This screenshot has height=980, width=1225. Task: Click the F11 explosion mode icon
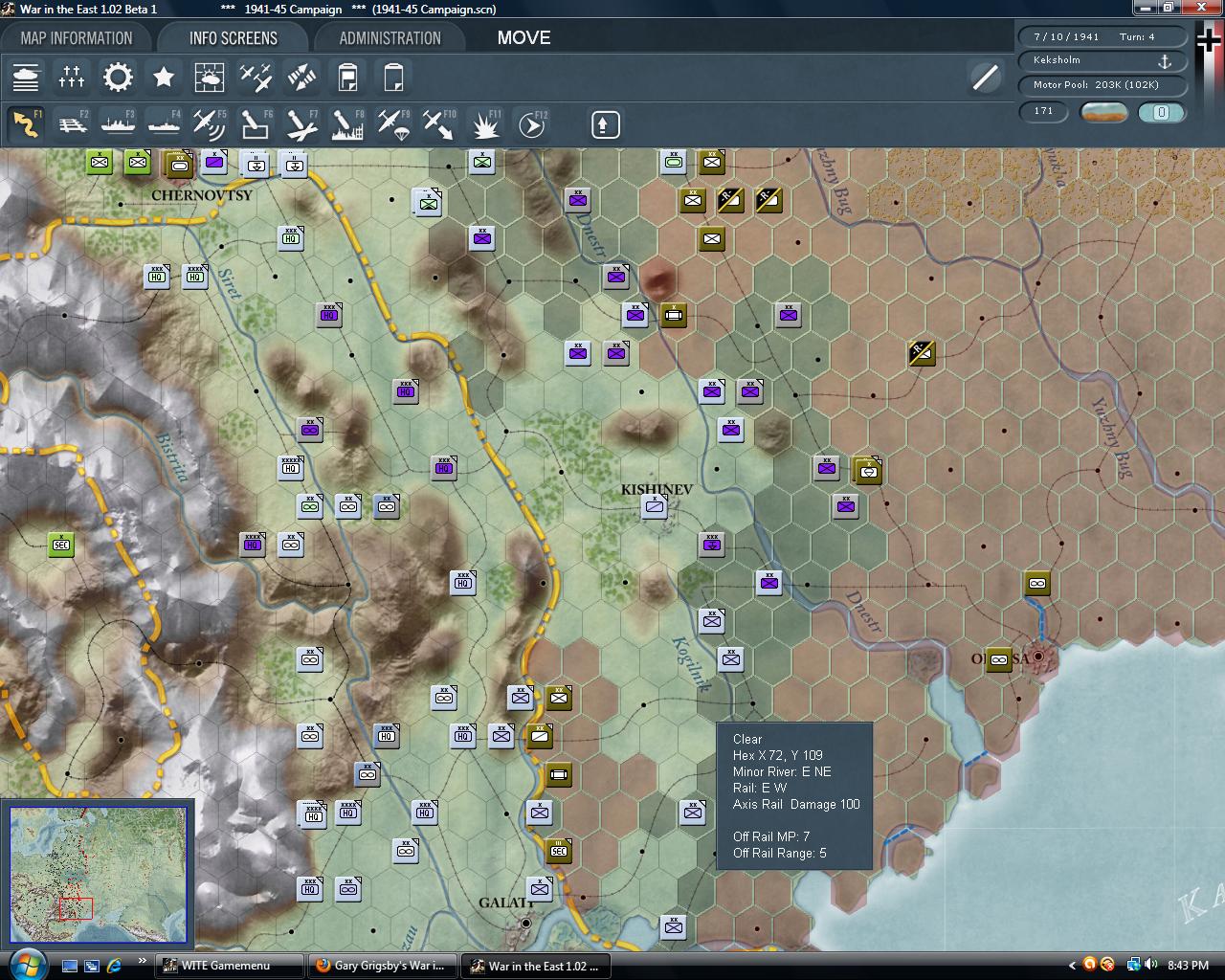tap(485, 124)
